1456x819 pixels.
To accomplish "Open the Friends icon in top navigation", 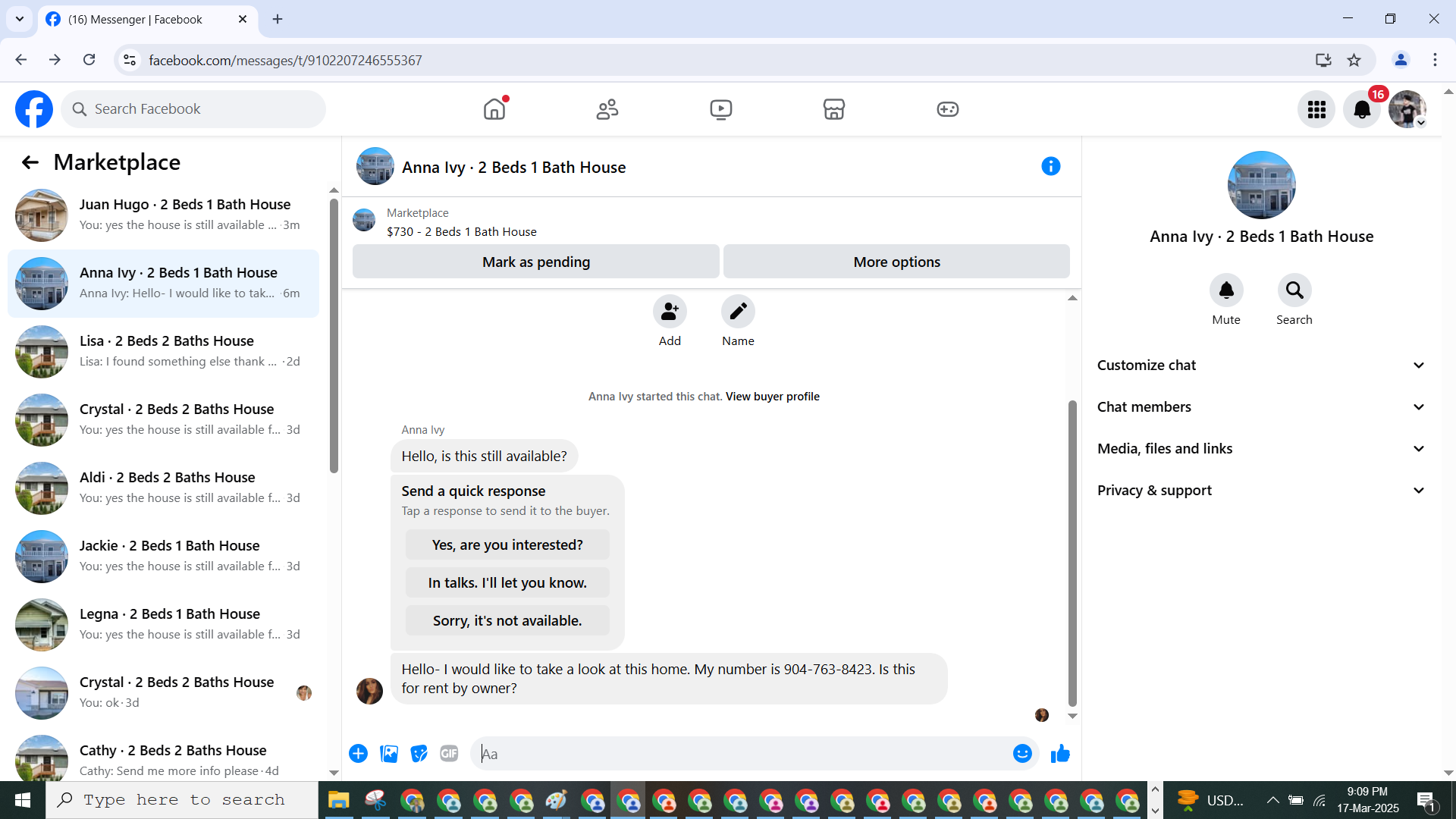I will pyautogui.click(x=607, y=109).
